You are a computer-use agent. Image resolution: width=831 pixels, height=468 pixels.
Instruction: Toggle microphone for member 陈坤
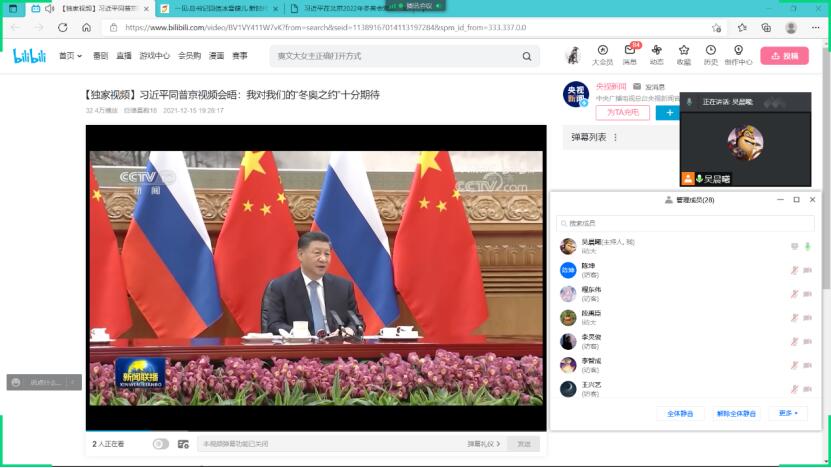coord(794,270)
